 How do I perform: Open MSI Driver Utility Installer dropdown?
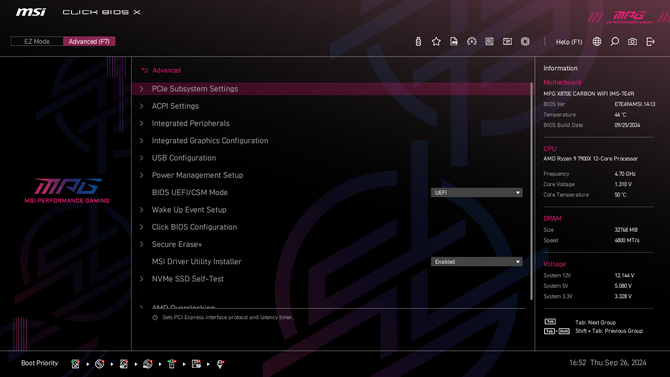click(476, 262)
